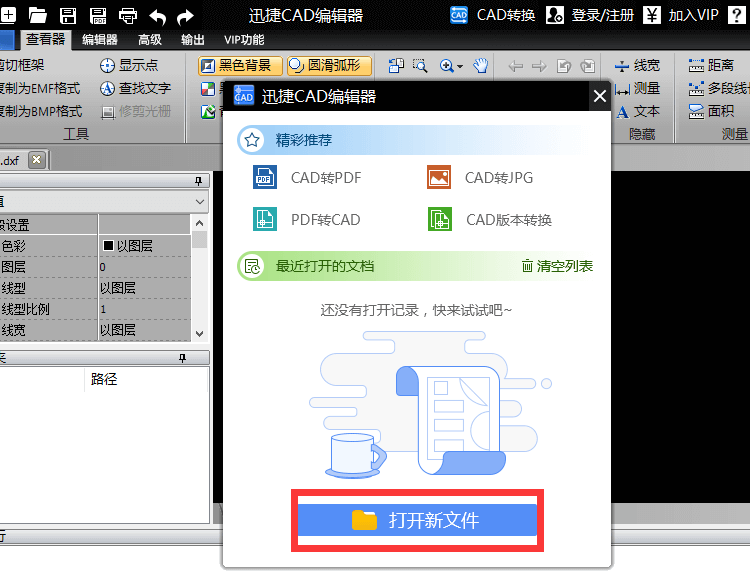Open the 高级 ribbon tab
Viewport: 750px width, 582px height.
(x=150, y=39)
